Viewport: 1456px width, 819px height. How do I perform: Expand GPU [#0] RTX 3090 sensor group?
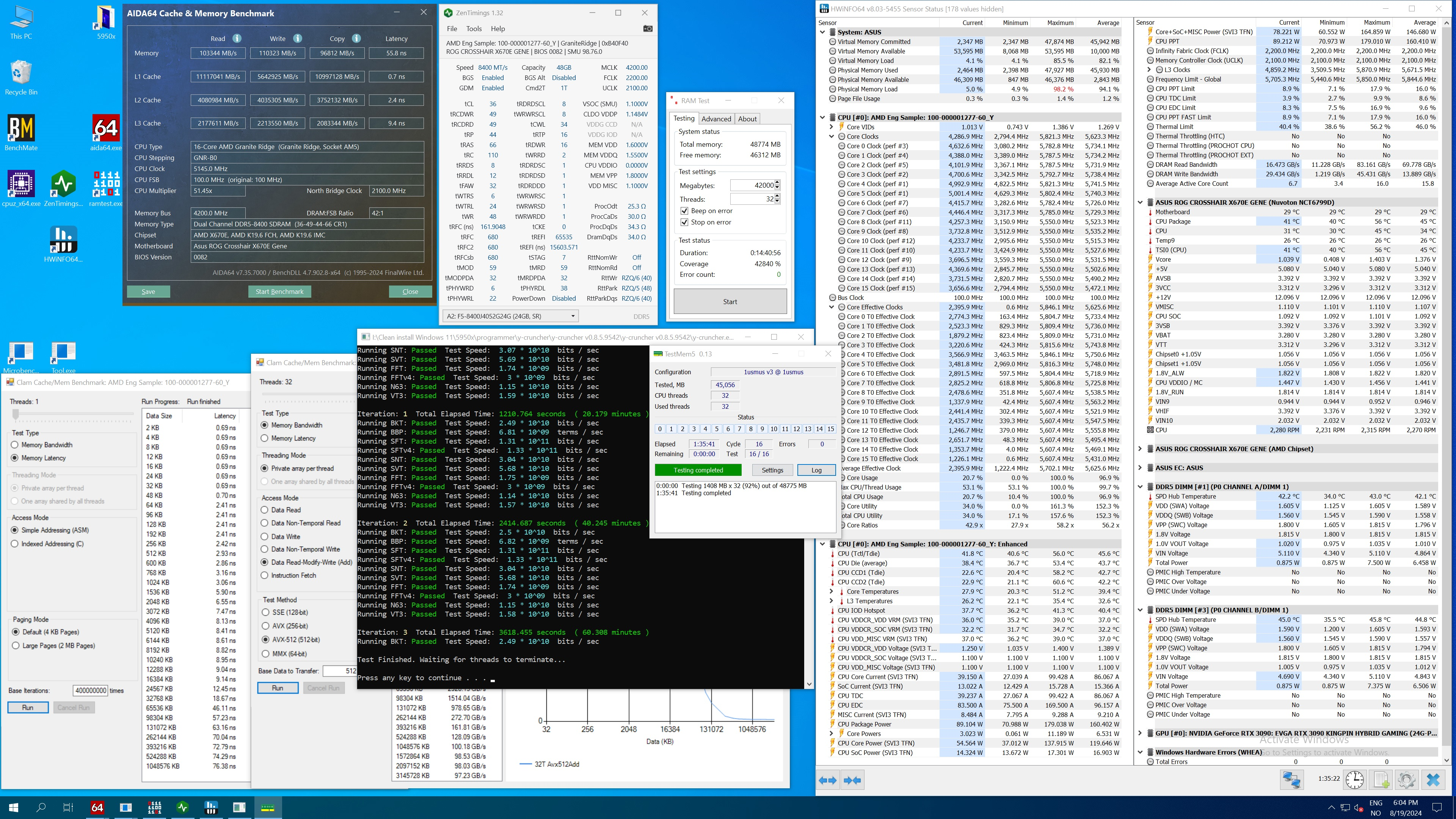point(1140,733)
